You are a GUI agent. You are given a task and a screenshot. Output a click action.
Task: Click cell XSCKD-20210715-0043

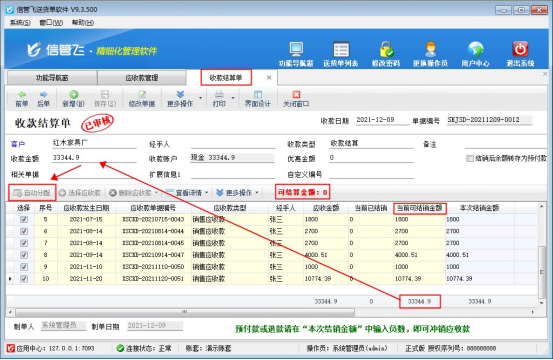(153, 219)
